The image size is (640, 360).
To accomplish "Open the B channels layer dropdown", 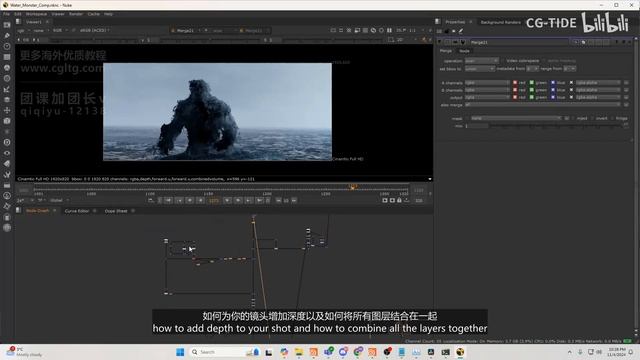I will [487, 90].
